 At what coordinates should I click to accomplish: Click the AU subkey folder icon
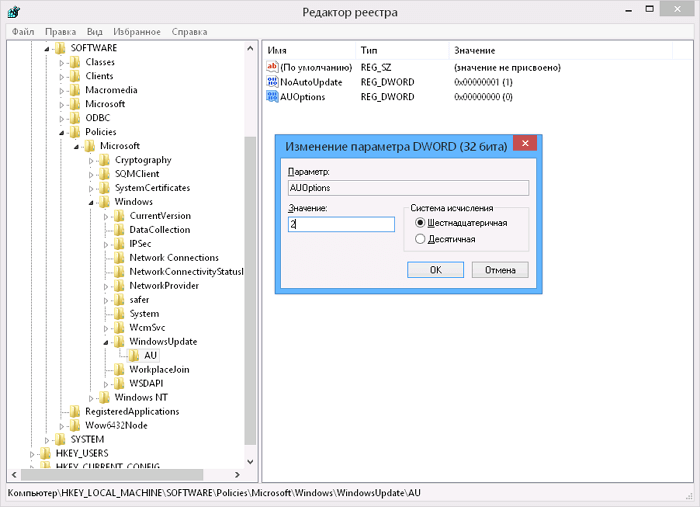pyautogui.click(x=134, y=356)
